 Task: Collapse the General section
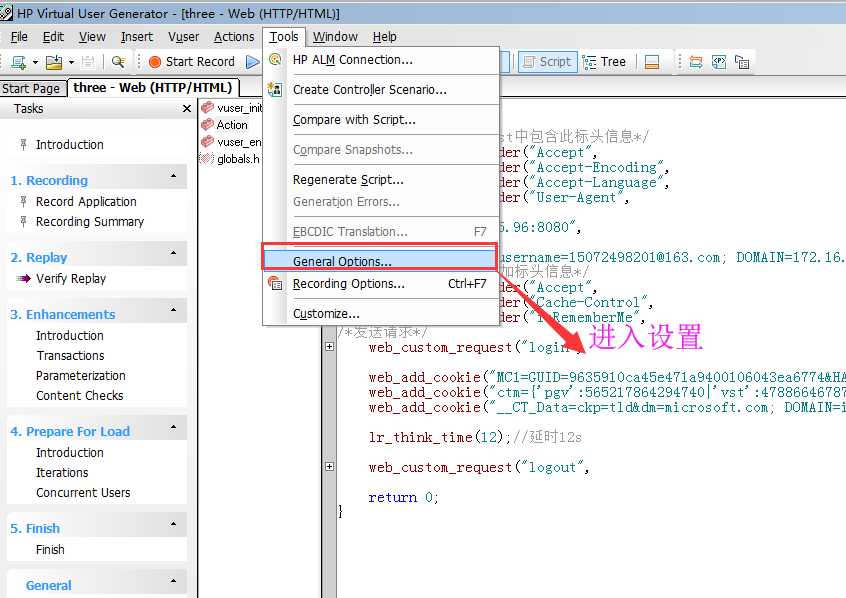pyautogui.click(x=173, y=581)
